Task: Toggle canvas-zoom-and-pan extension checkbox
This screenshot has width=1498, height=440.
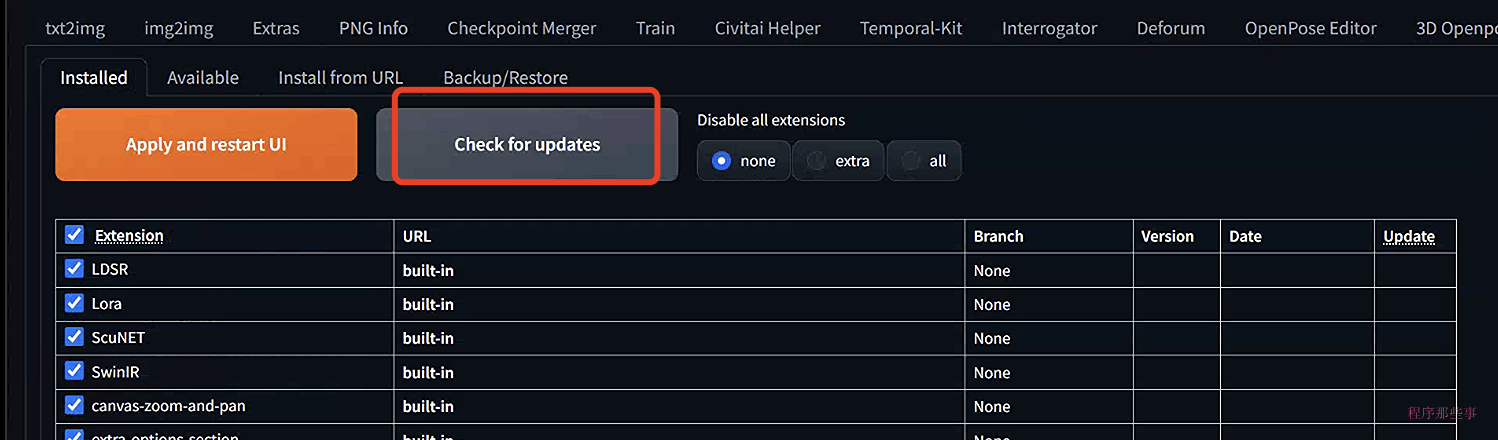Action: tap(74, 404)
